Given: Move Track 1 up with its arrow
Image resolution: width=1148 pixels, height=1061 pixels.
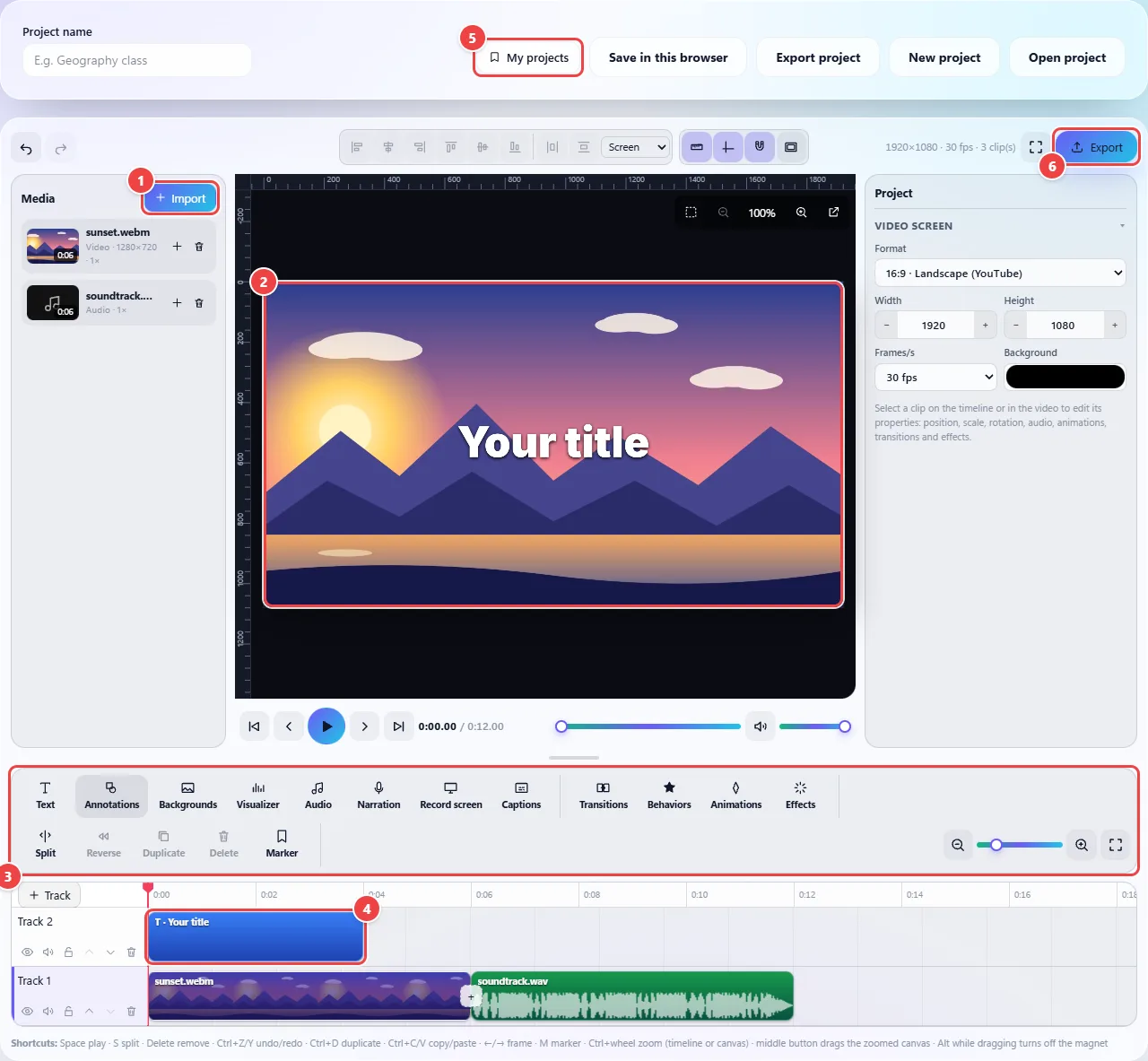Looking at the screenshot, I should (89, 1012).
